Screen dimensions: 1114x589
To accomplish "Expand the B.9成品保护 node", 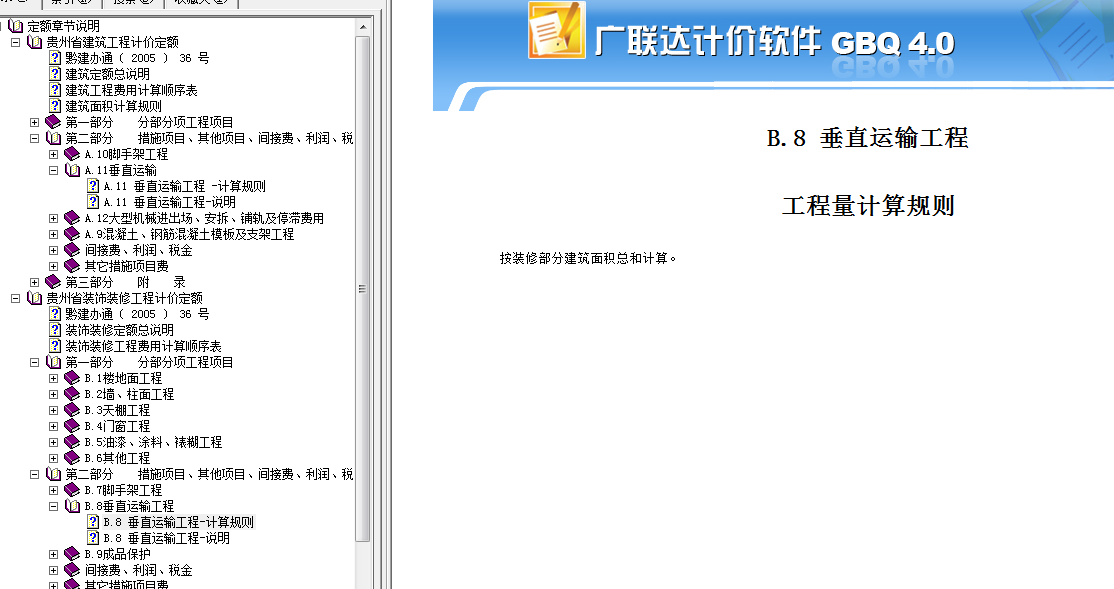I will tap(53, 554).
